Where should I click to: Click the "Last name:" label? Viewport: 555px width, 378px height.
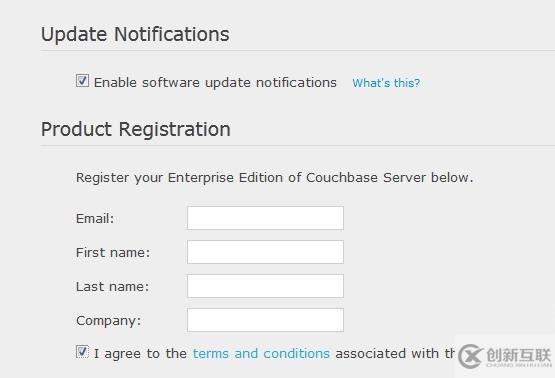coord(113,286)
